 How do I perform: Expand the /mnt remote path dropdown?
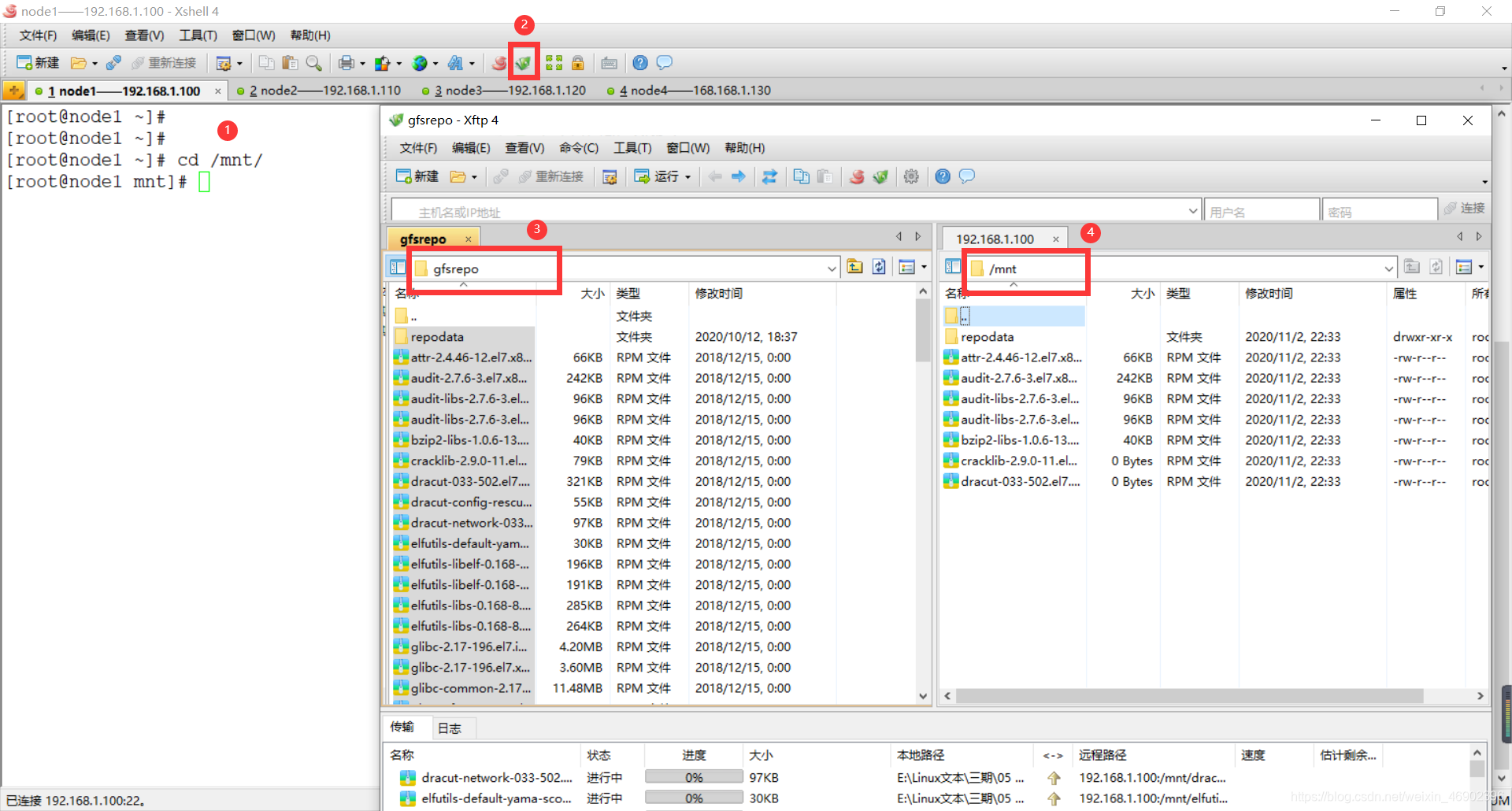(1388, 268)
